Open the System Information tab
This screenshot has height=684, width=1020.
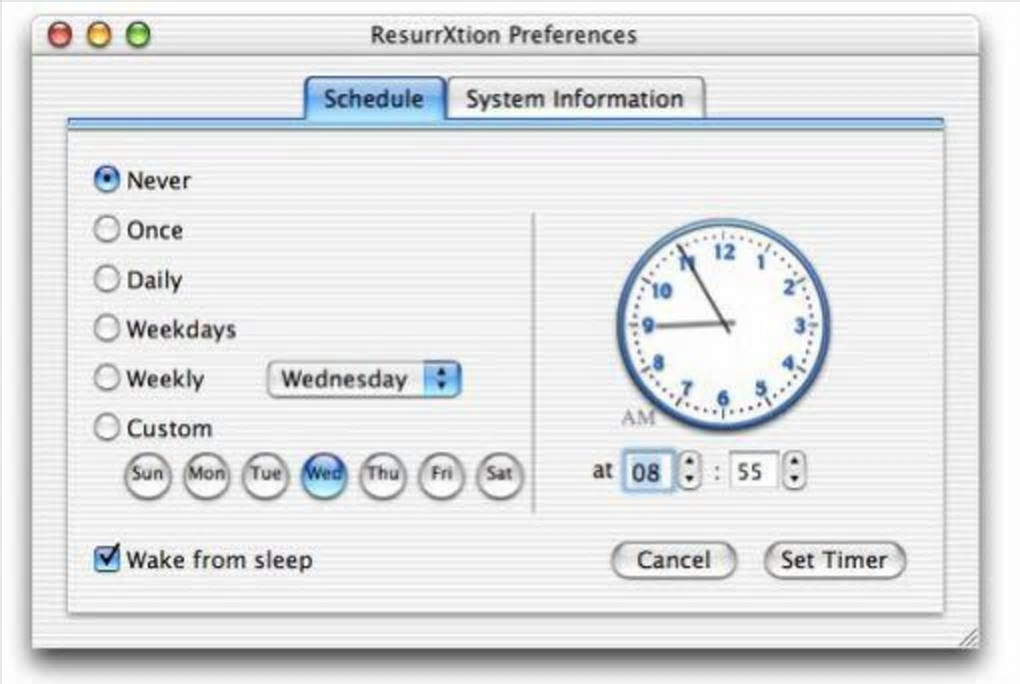pyautogui.click(x=575, y=98)
